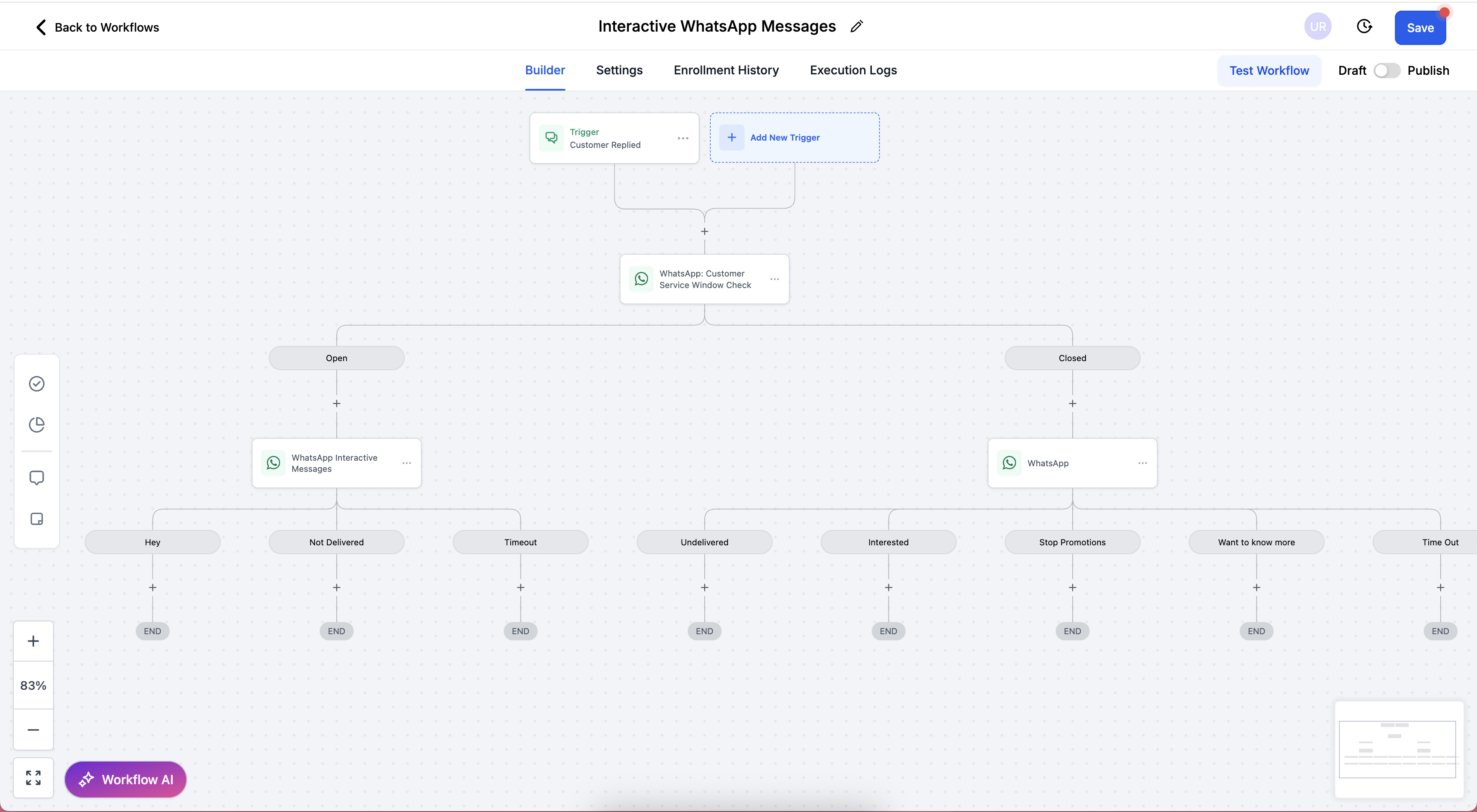Click the pencil icon to rename workflow
Screen dimensions: 1477x812
pyautogui.click(x=856, y=26)
